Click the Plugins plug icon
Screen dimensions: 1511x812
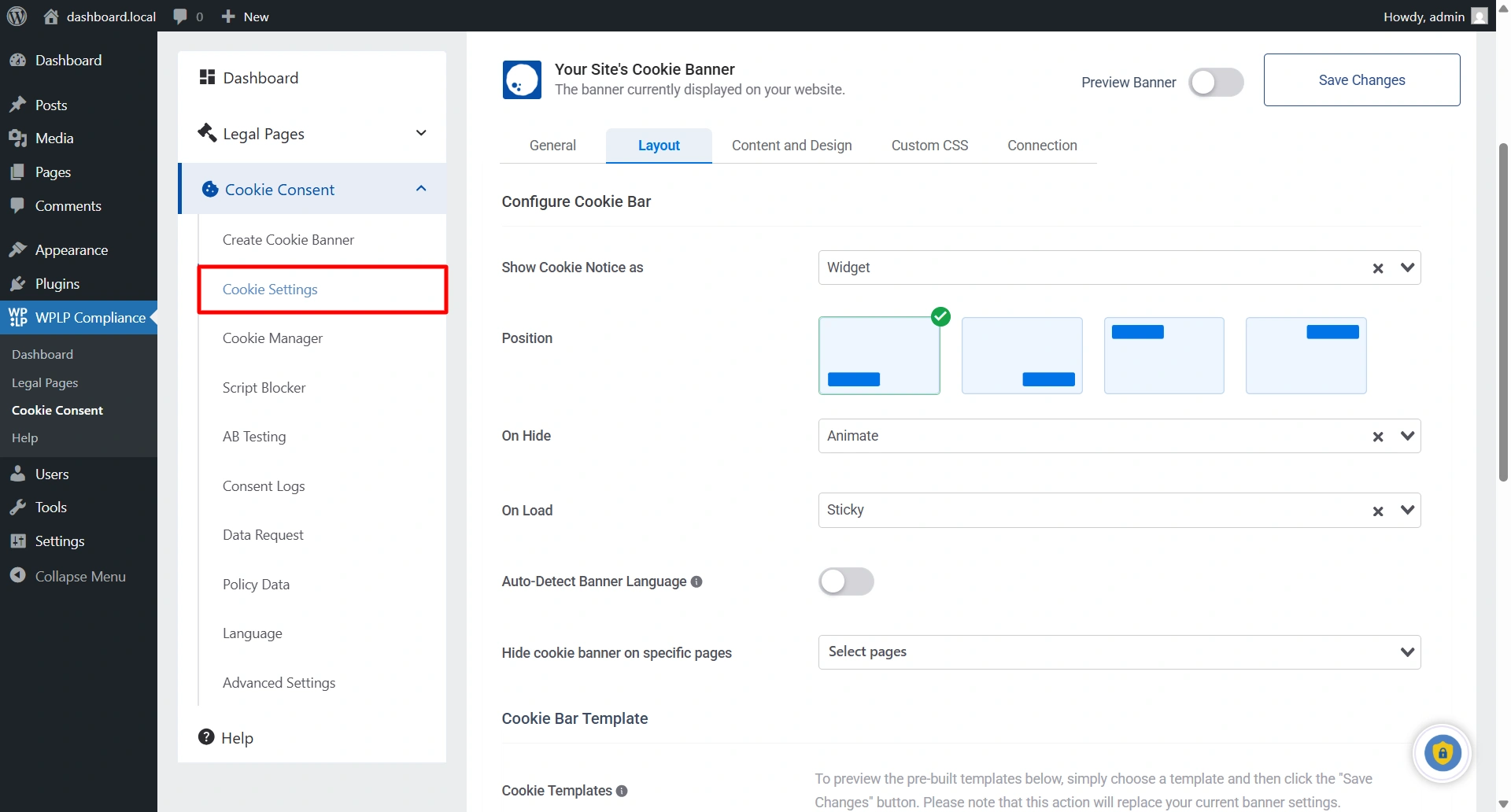click(17, 283)
